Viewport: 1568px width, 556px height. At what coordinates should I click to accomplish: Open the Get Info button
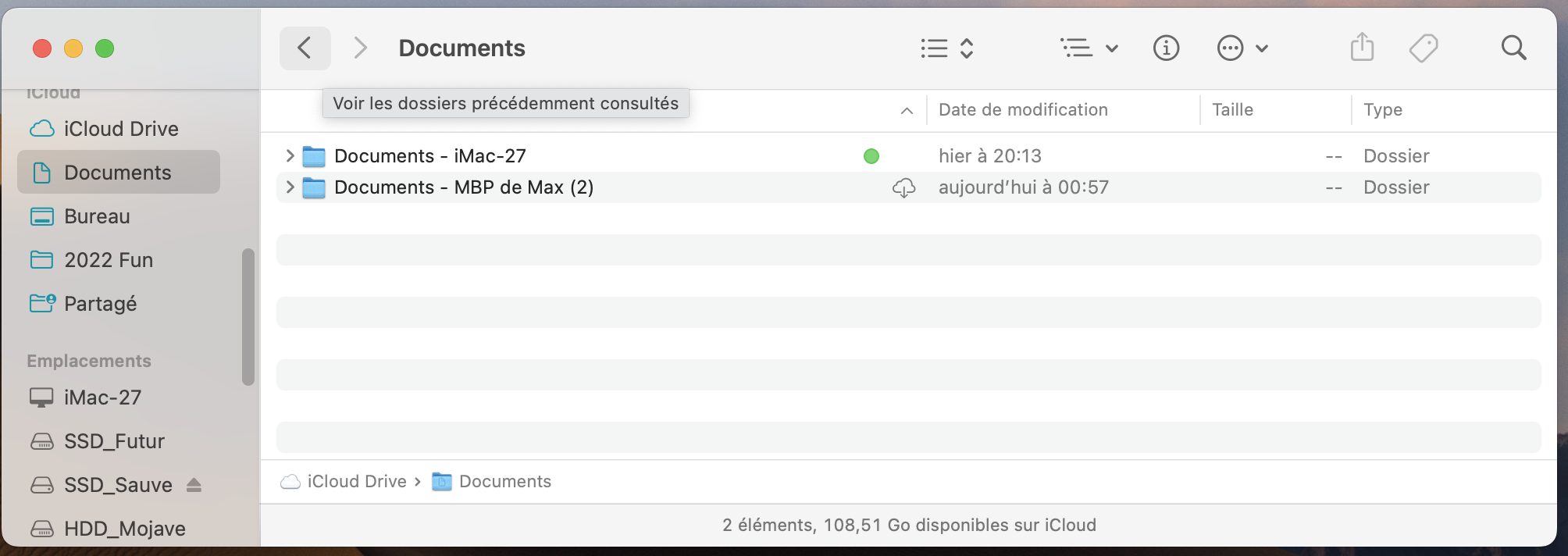pyautogui.click(x=1166, y=48)
